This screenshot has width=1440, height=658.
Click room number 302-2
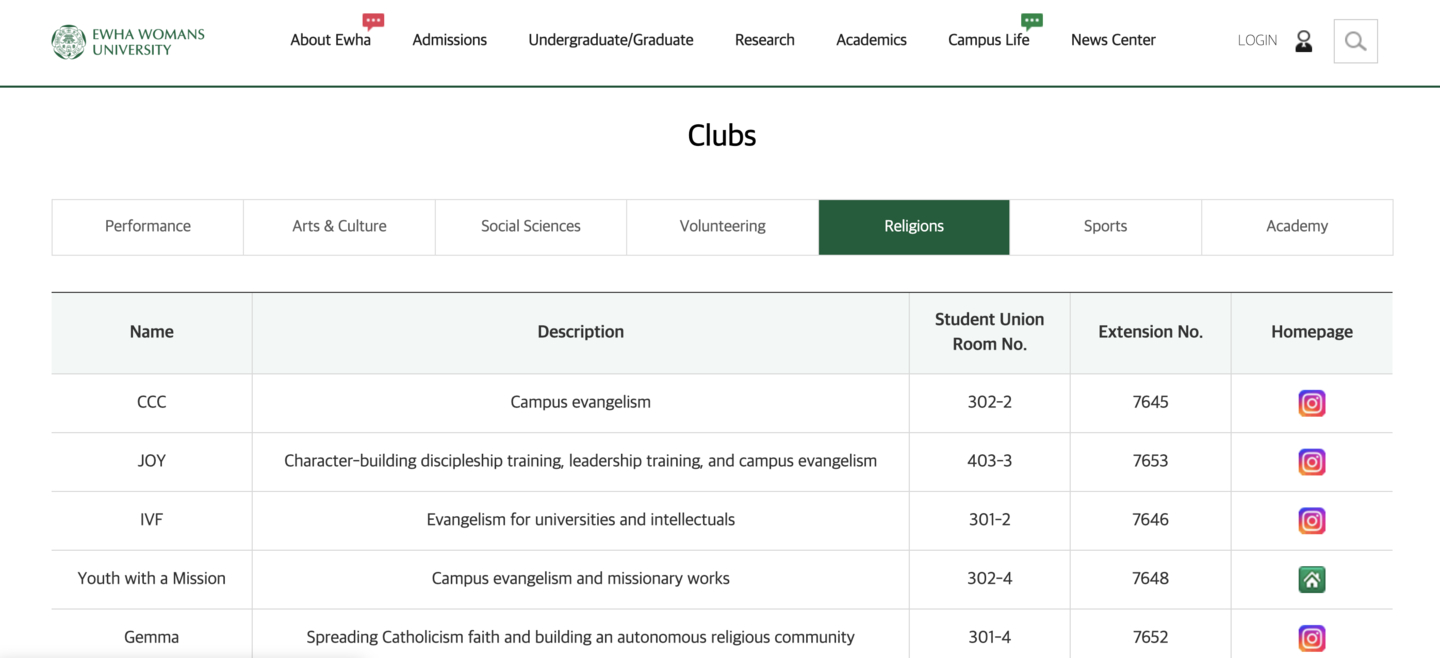tap(989, 403)
